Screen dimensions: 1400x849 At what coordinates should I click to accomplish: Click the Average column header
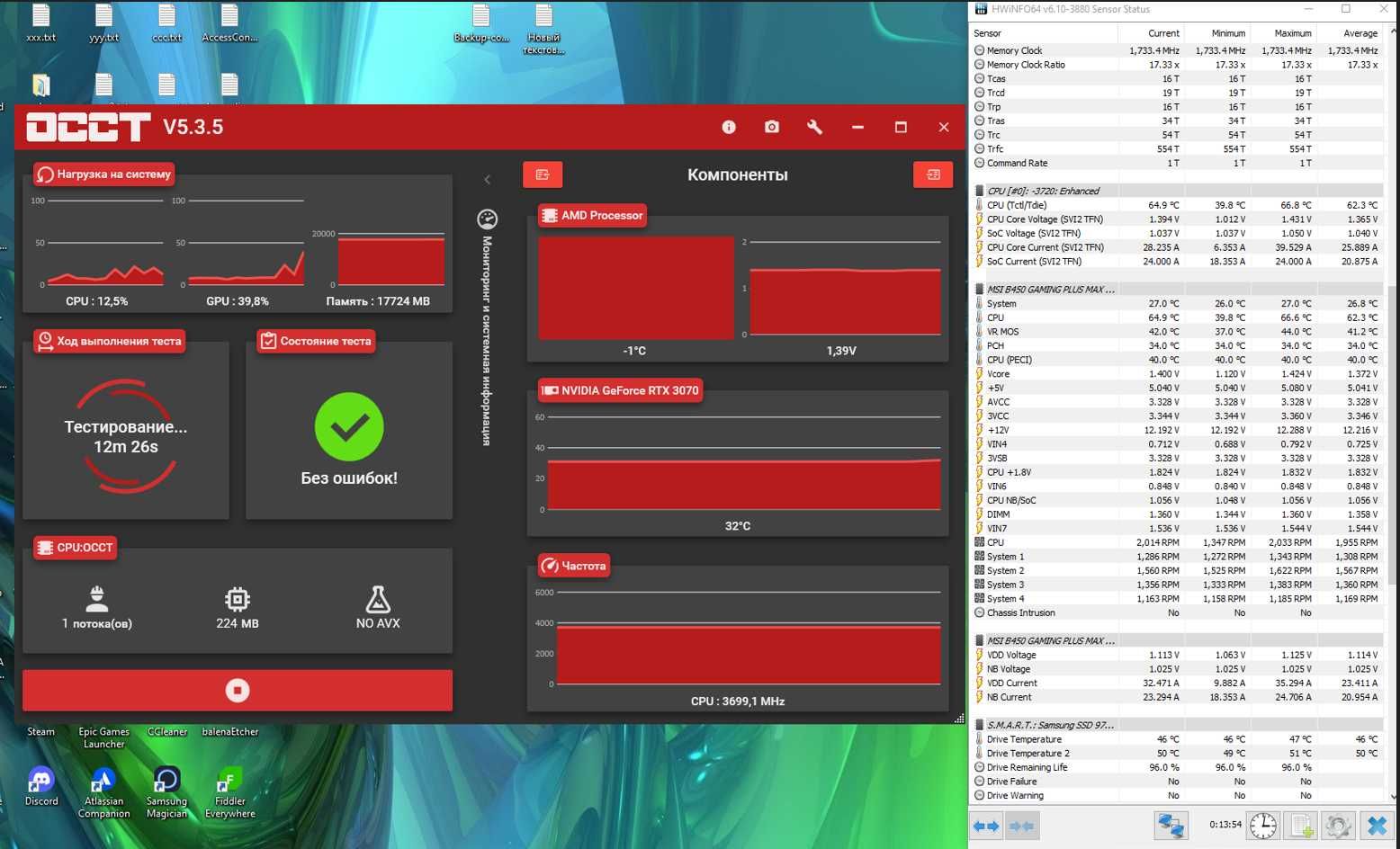(x=1350, y=33)
